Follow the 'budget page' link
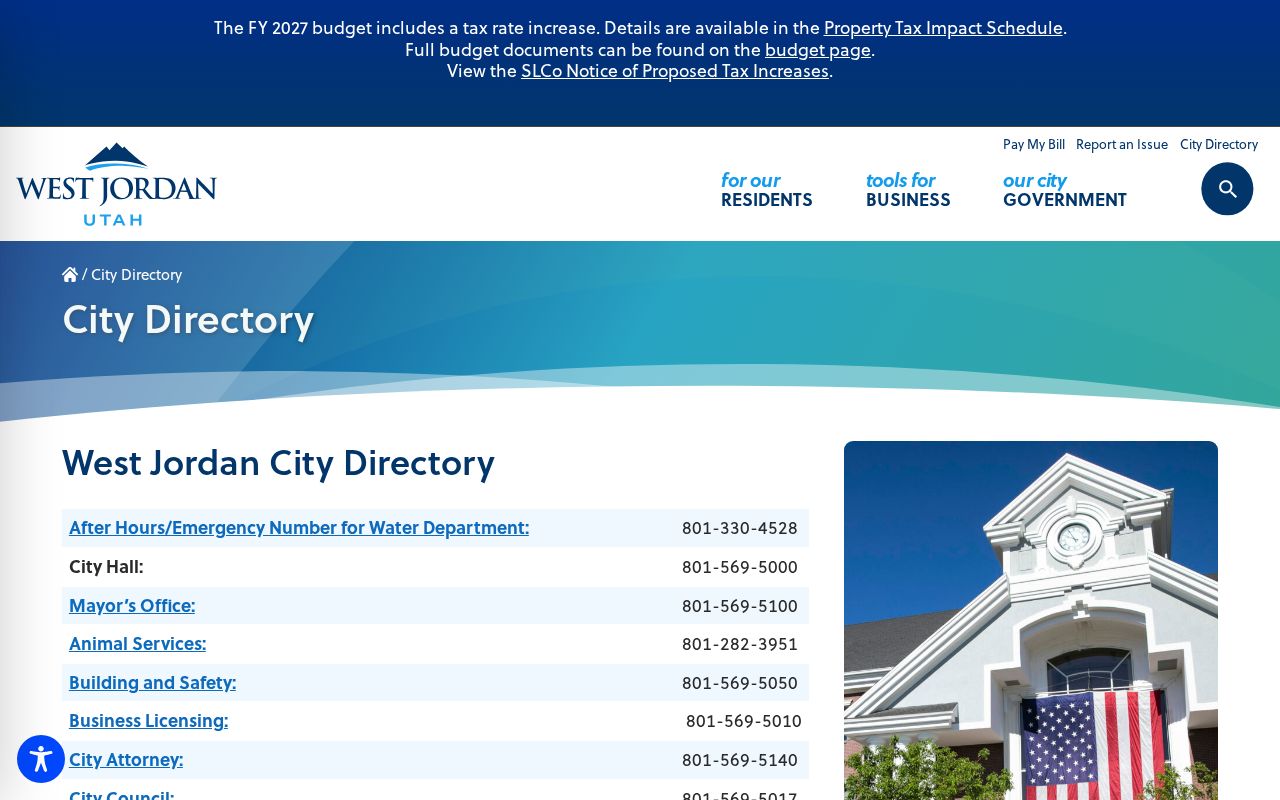Image resolution: width=1280 pixels, height=800 pixels. click(x=818, y=49)
